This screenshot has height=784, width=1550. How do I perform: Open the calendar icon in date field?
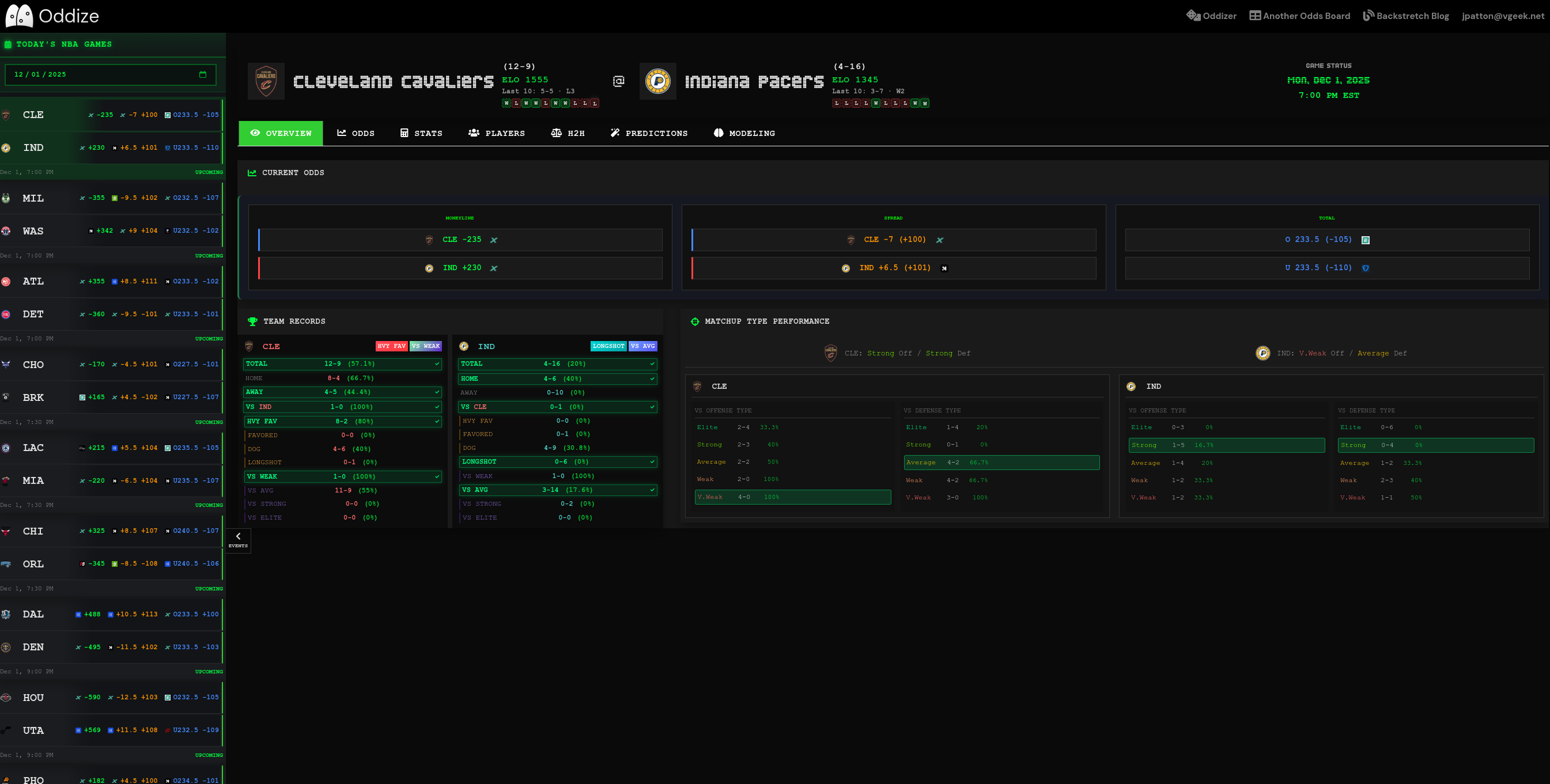point(203,75)
